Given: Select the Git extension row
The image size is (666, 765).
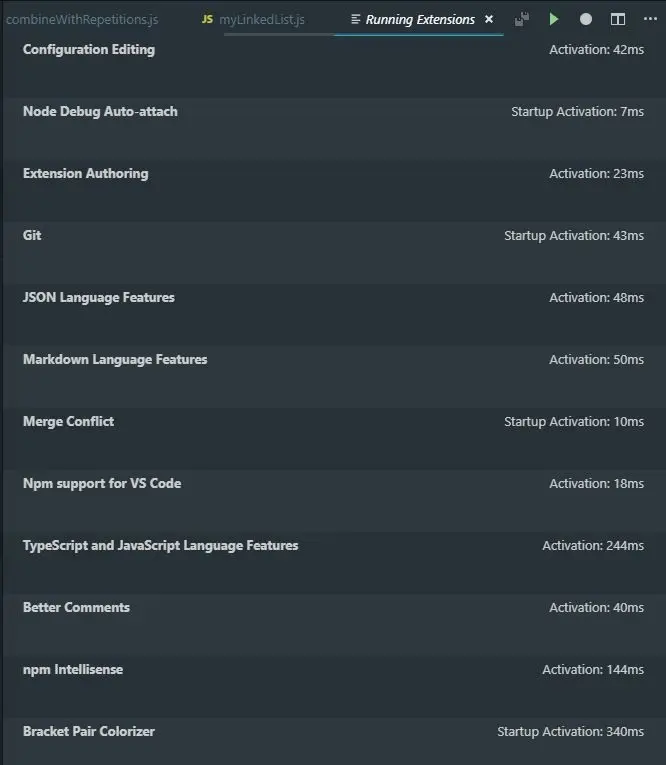Looking at the screenshot, I should tap(334, 253).
